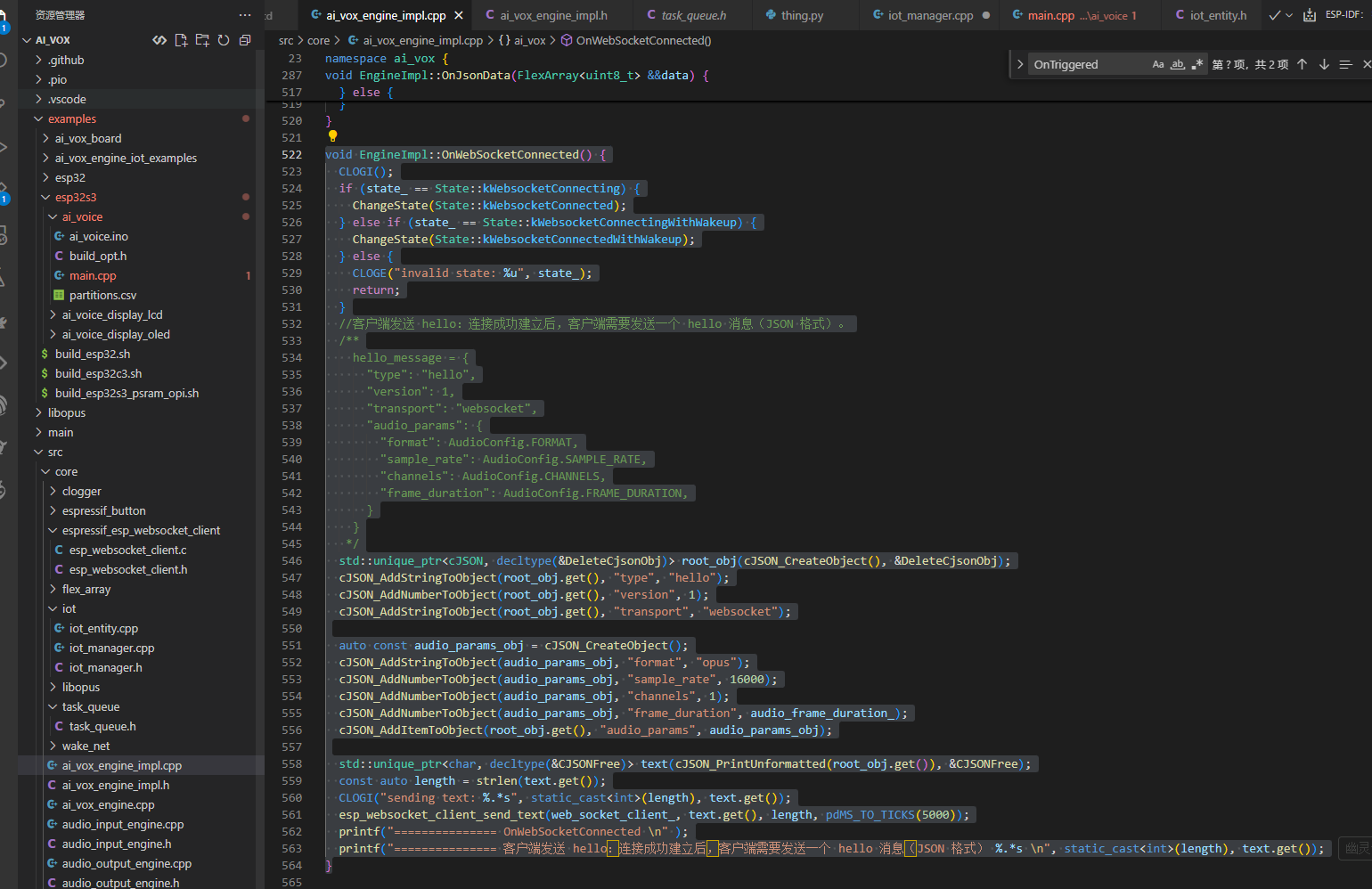Click the New File icon in Explorer header
The width and height of the screenshot is (1372, 889).
click(181, 40)
